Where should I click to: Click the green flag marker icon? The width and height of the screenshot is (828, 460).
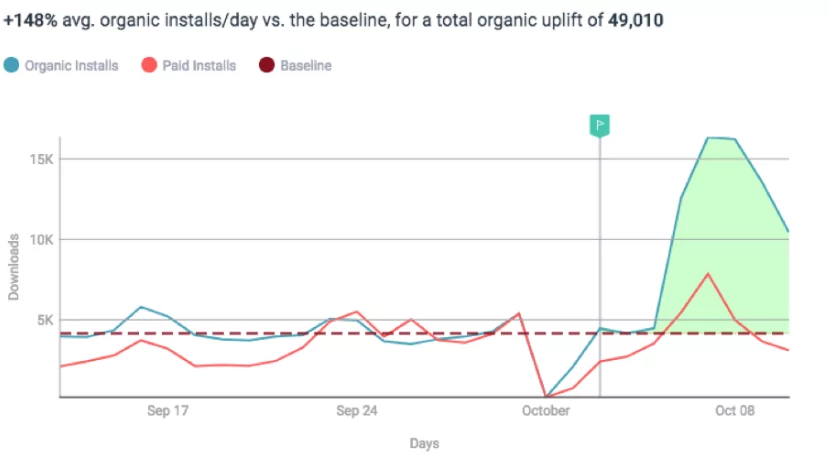tap(599, 125)
